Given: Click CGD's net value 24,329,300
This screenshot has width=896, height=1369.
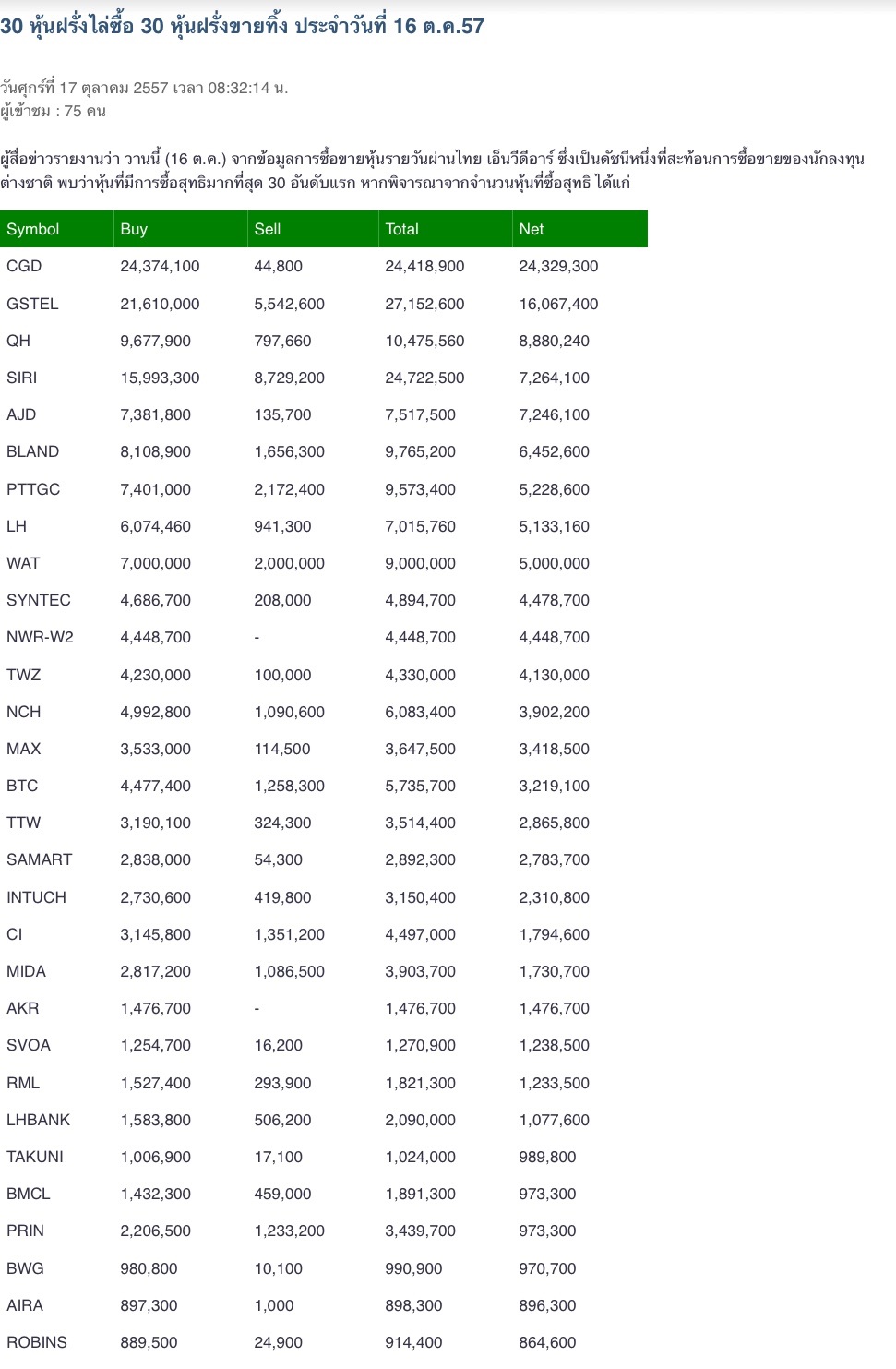Looking at the screenshot, I should [x=558, y=266].
